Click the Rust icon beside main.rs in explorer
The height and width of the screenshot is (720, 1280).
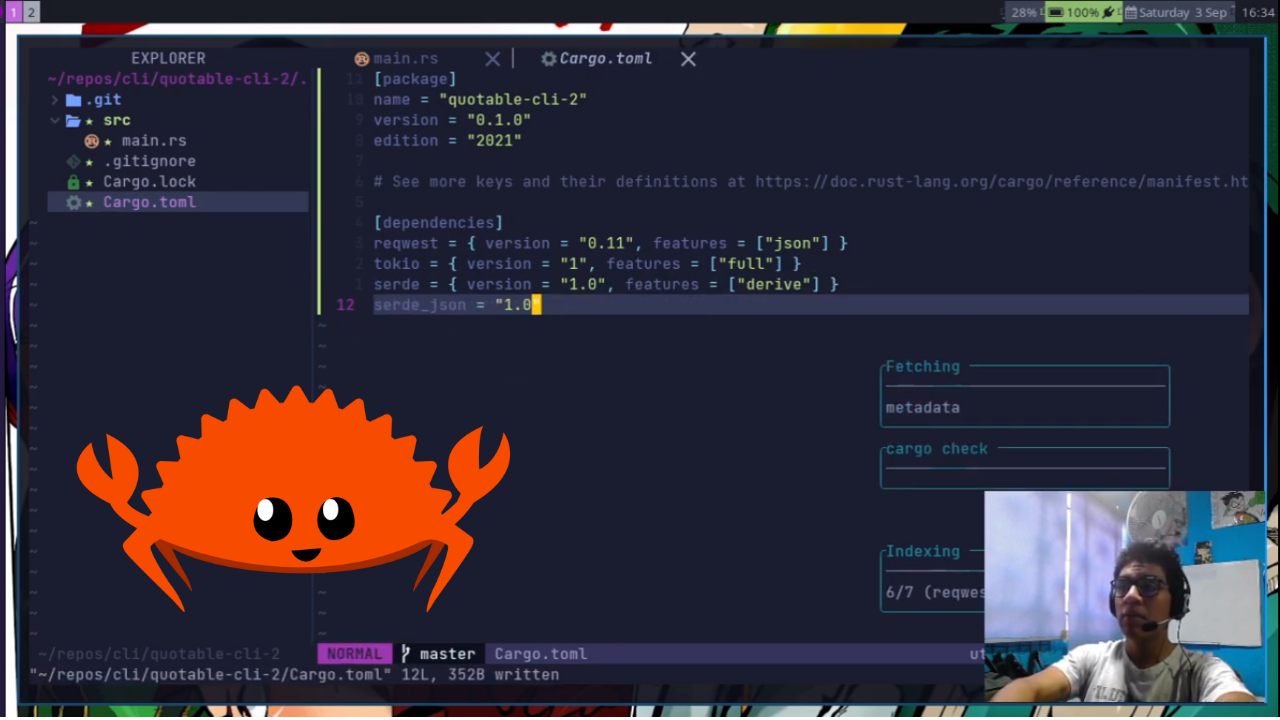(x=92, y=141)
